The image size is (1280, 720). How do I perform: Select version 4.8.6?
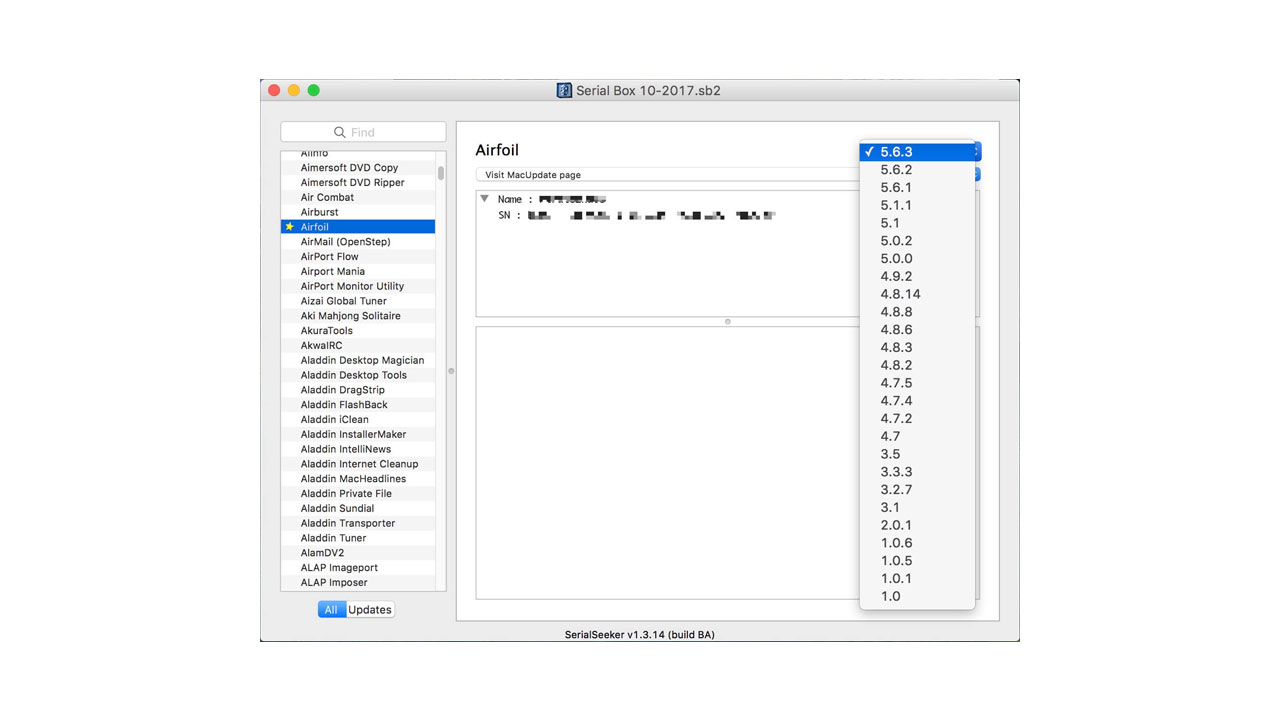tap(917, 330)
